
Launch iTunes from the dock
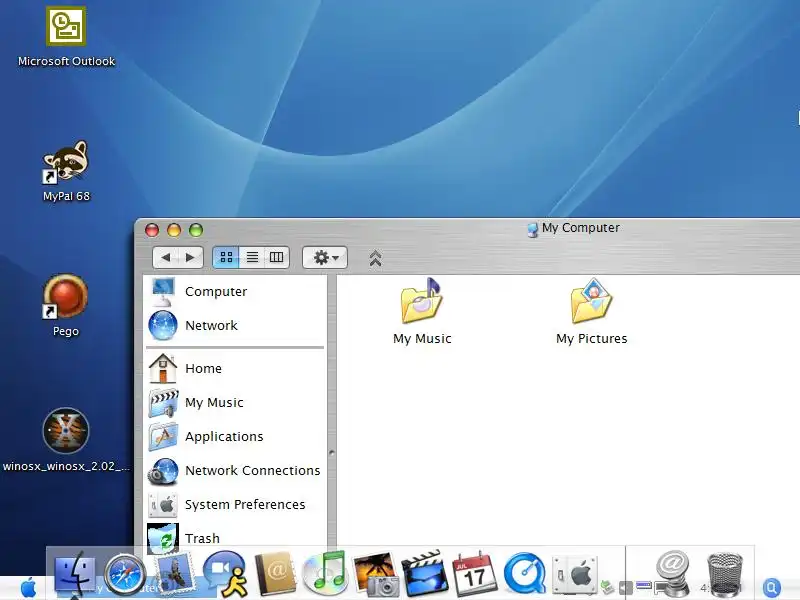325,573
